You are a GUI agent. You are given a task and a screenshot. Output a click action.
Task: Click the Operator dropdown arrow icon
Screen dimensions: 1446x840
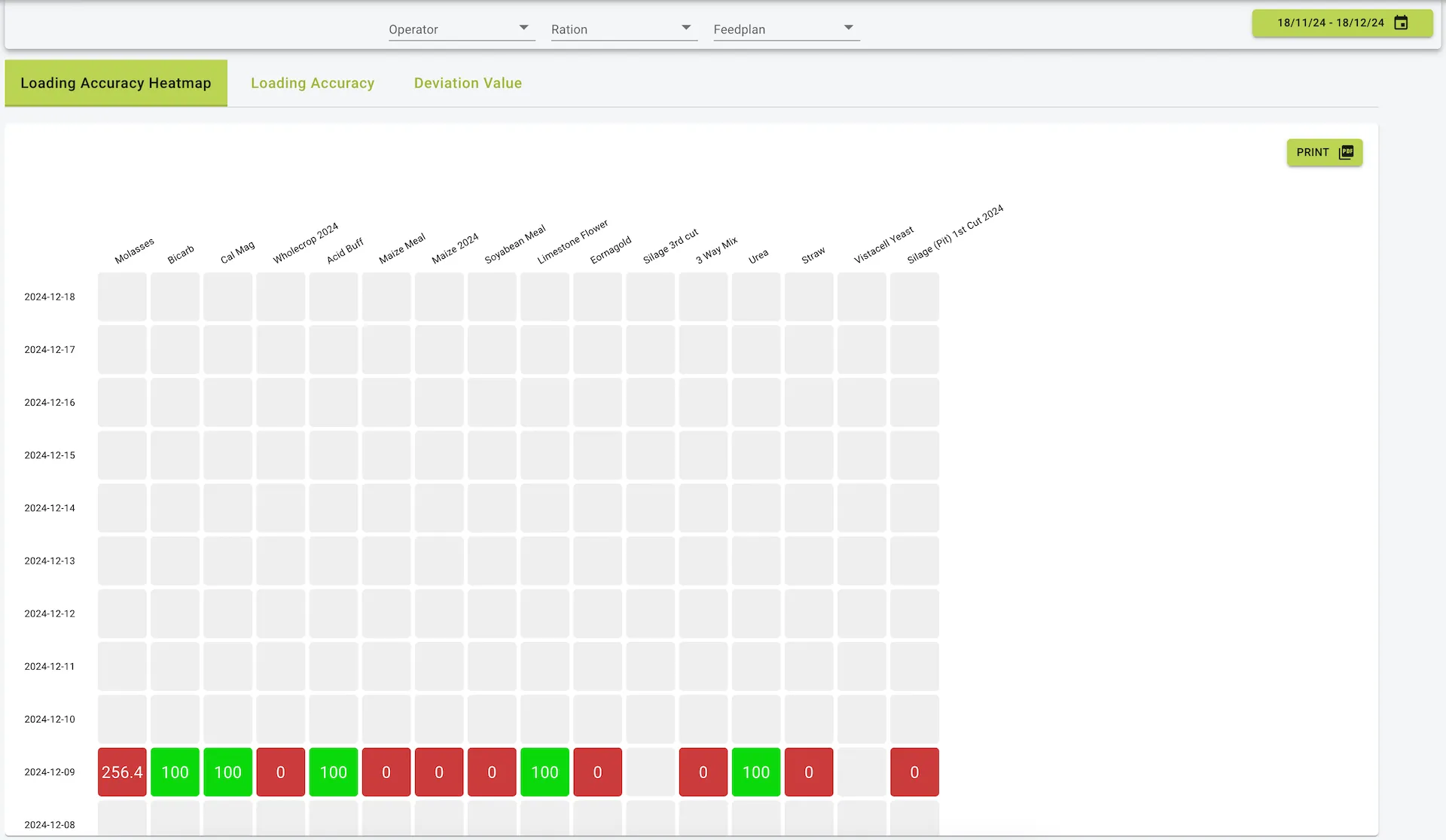[523, 27]
